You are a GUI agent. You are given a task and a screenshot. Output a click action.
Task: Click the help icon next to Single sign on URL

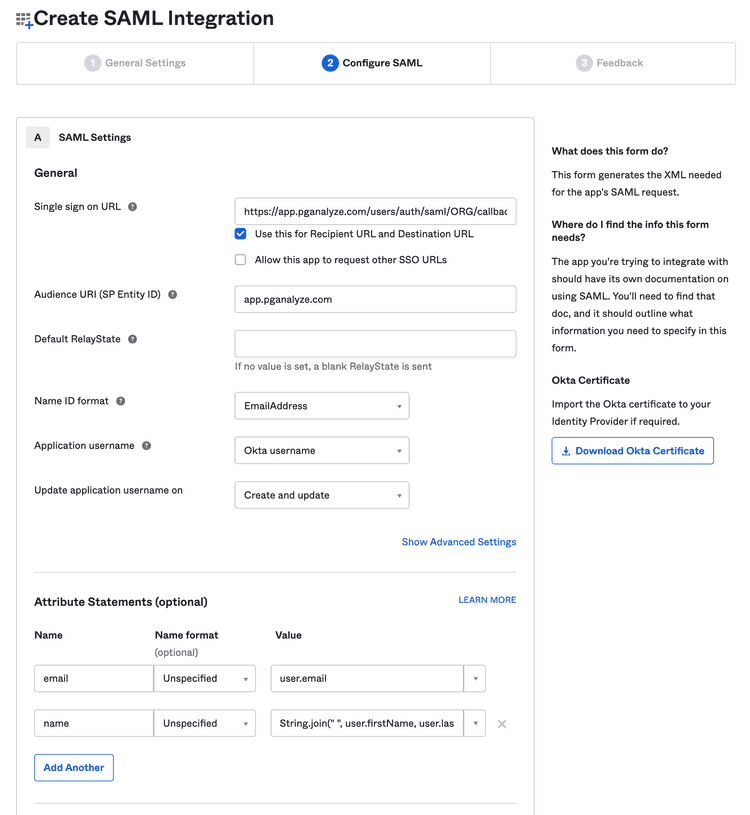point(133,207)
